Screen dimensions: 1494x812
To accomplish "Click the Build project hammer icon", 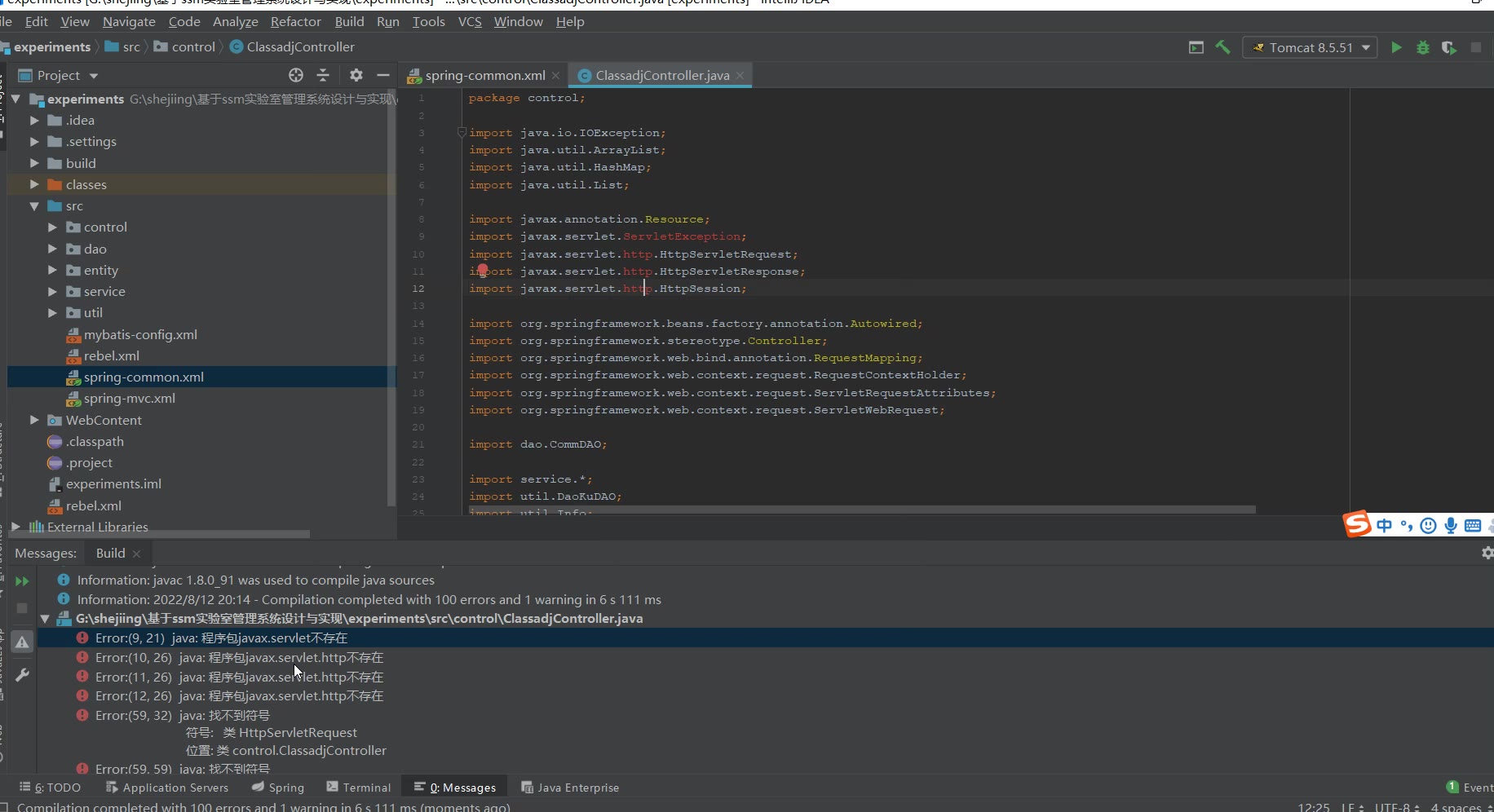I will [x=1222, y=47].
